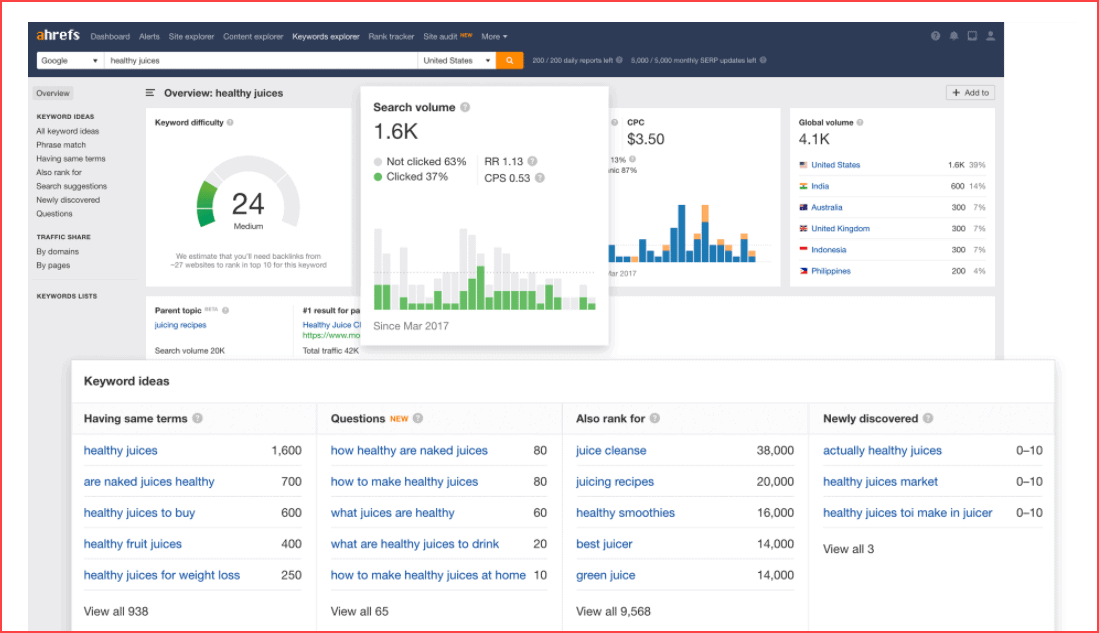Image resolution: width=1099 pixels, height=633 pixels.
Task: Click info icon next to Global volume
Action: 860,123
